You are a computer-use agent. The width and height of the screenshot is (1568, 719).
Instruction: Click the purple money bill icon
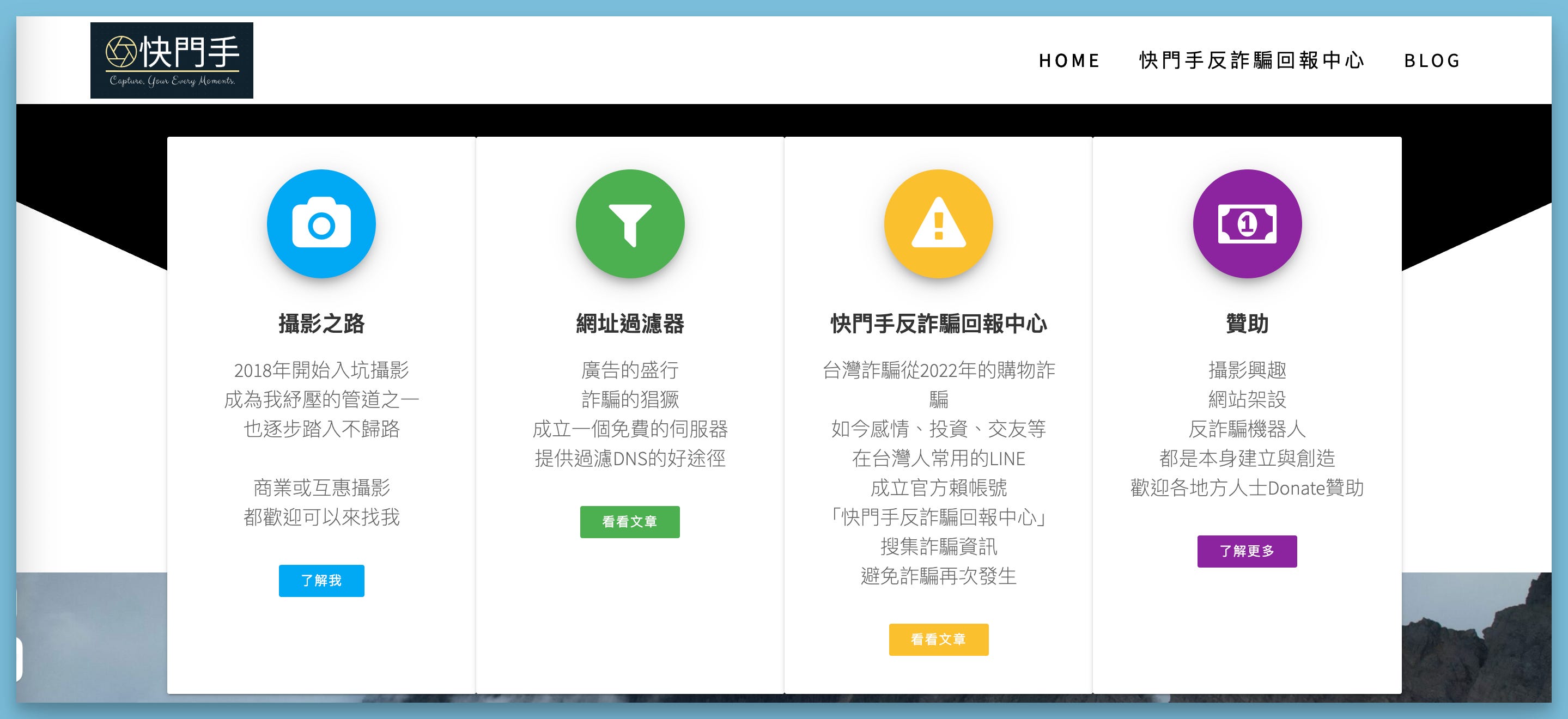pos(1247,223)
